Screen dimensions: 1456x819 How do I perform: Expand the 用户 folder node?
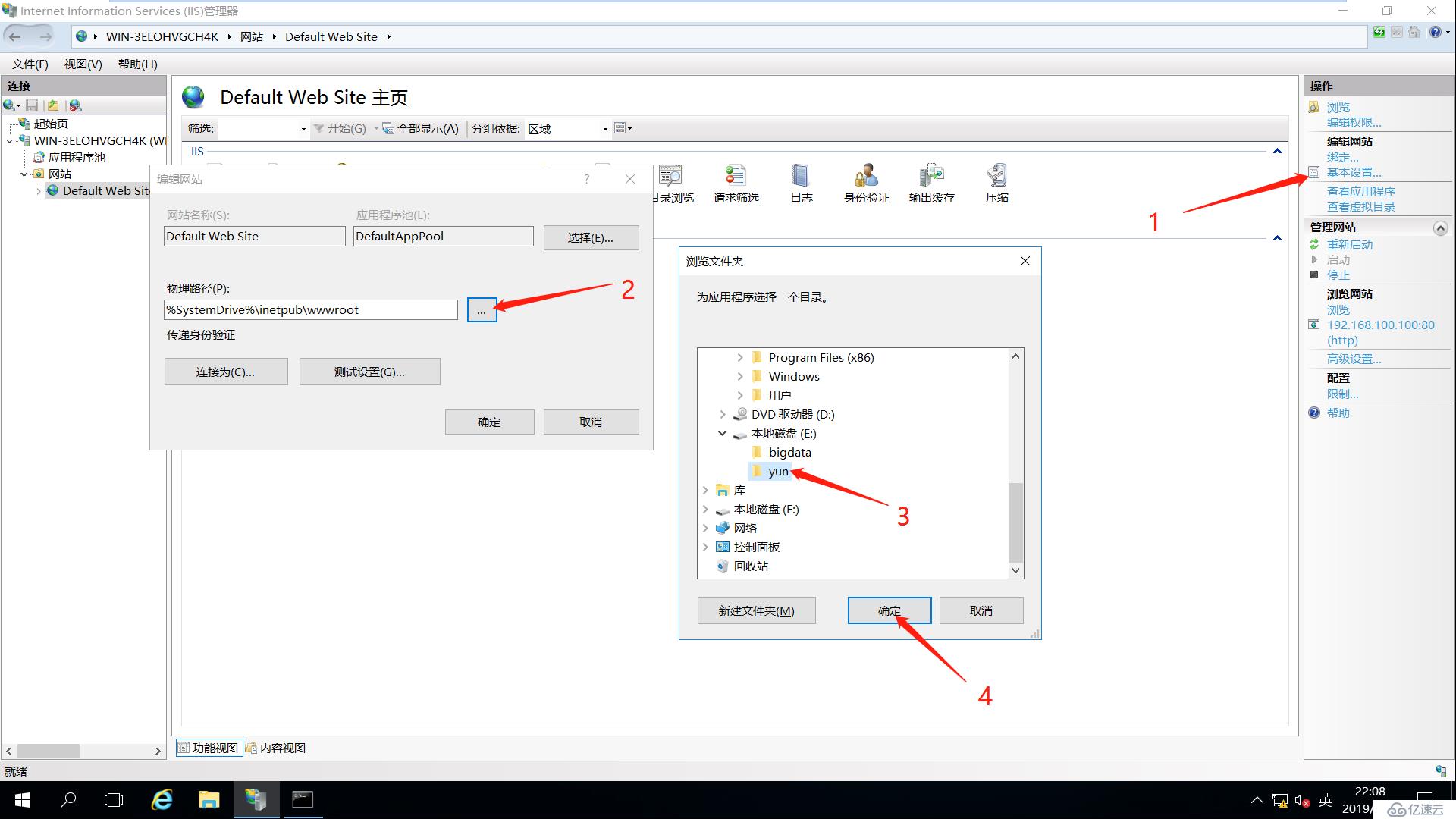click(740, 395)
